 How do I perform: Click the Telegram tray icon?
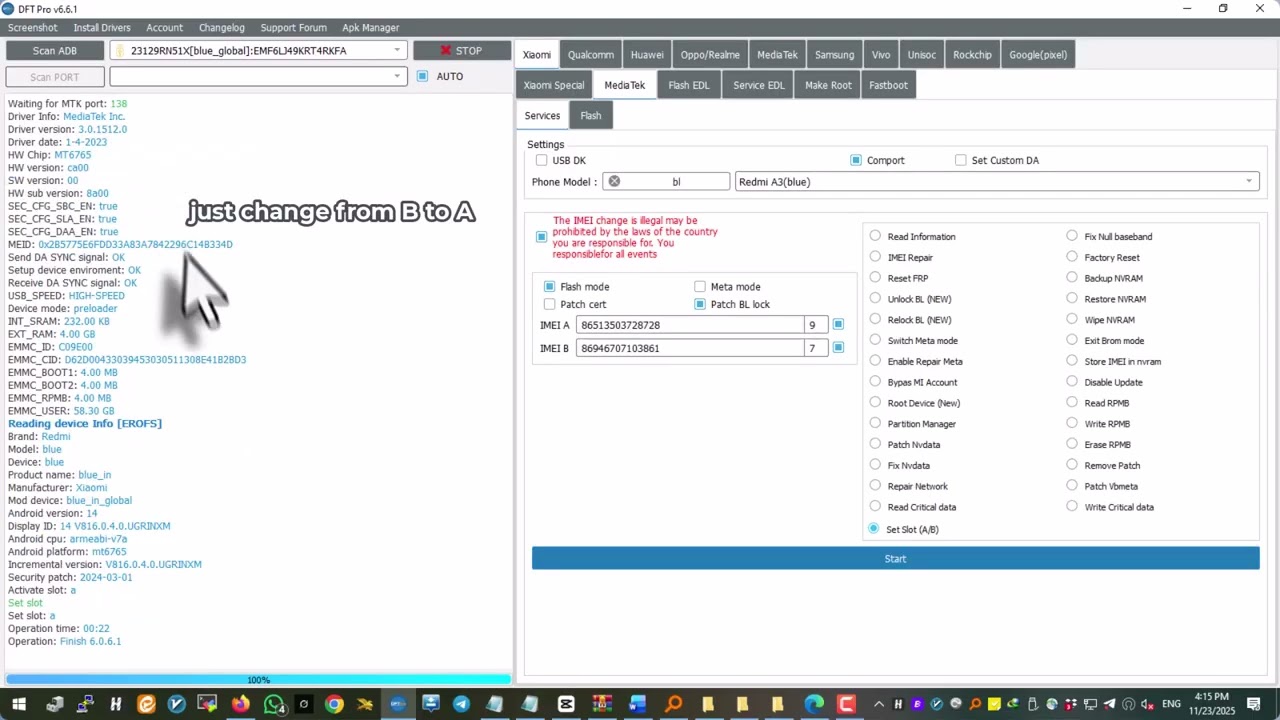coord(1109,705)
